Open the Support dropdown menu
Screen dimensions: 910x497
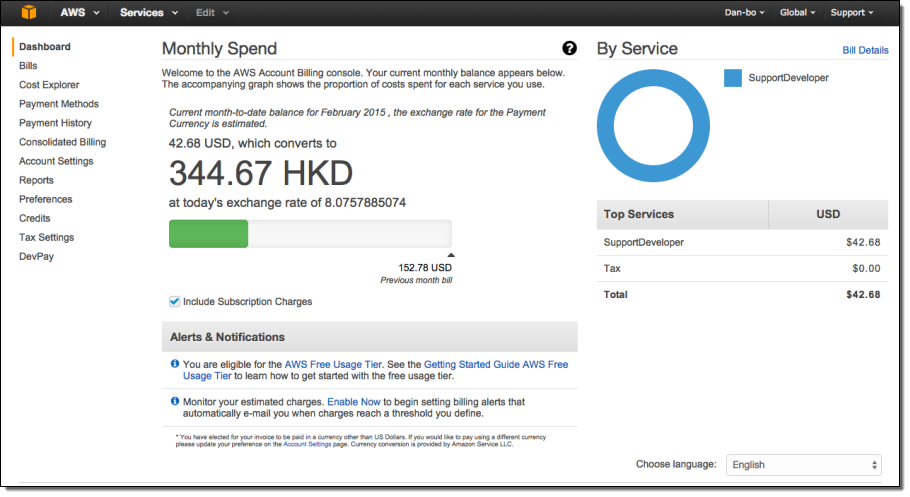(851, 12)
